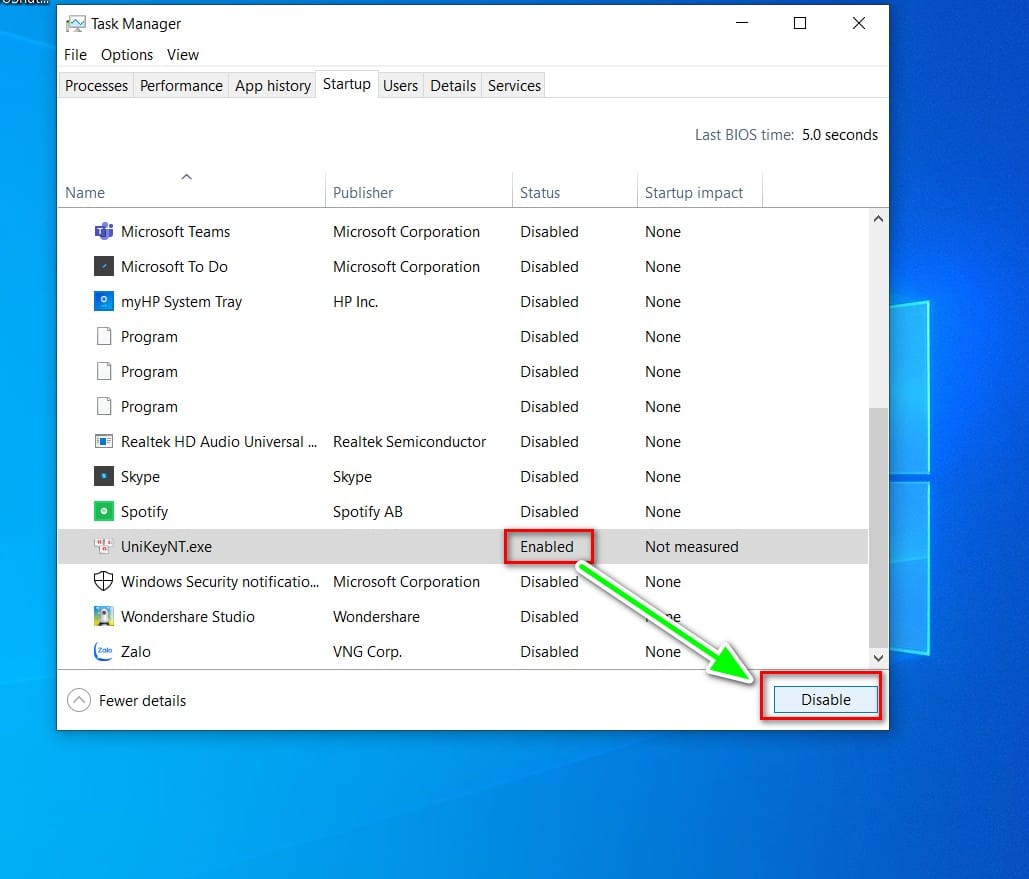Sort by the Status column header
Screen dimensions: 1029x879
[x=575, y=192]
